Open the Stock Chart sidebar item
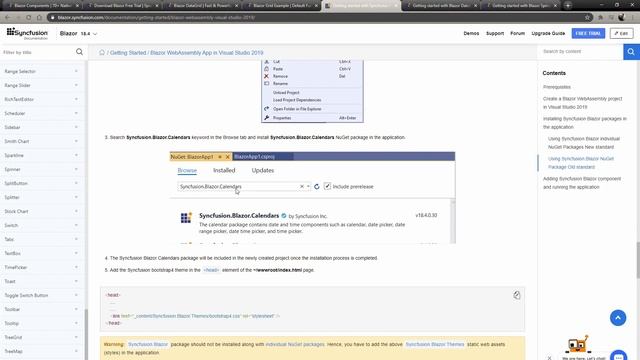Viewport: 640px width, 360px height. point(41,211)
